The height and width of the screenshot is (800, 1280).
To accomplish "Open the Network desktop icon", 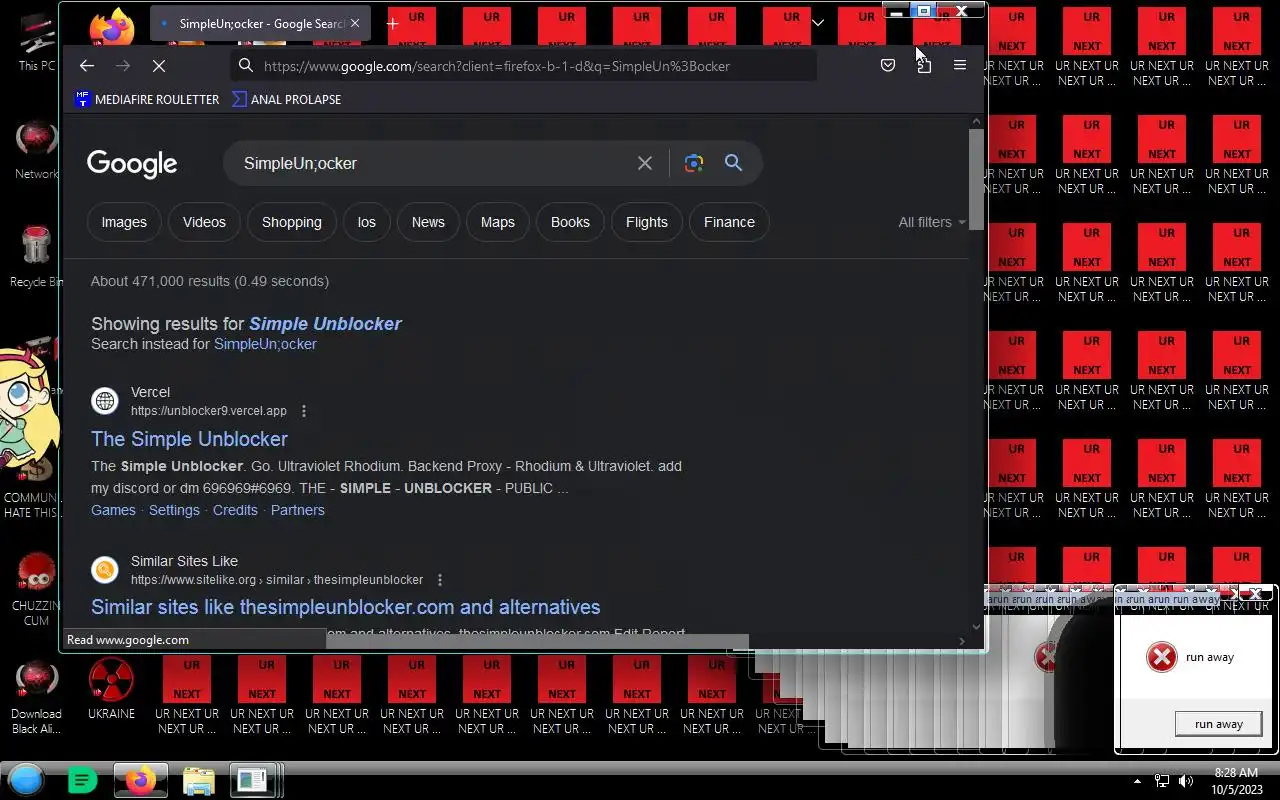I will pos(36,150).
